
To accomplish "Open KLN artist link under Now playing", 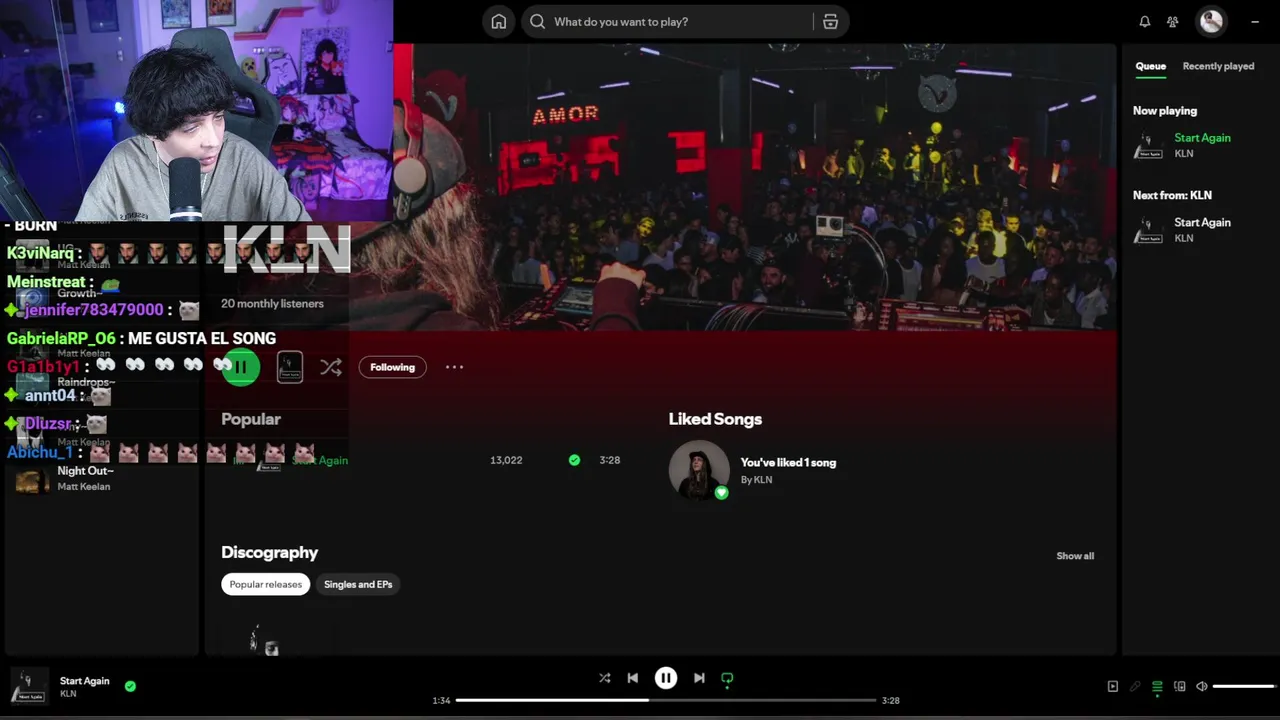I will [x=1184, y=154].
